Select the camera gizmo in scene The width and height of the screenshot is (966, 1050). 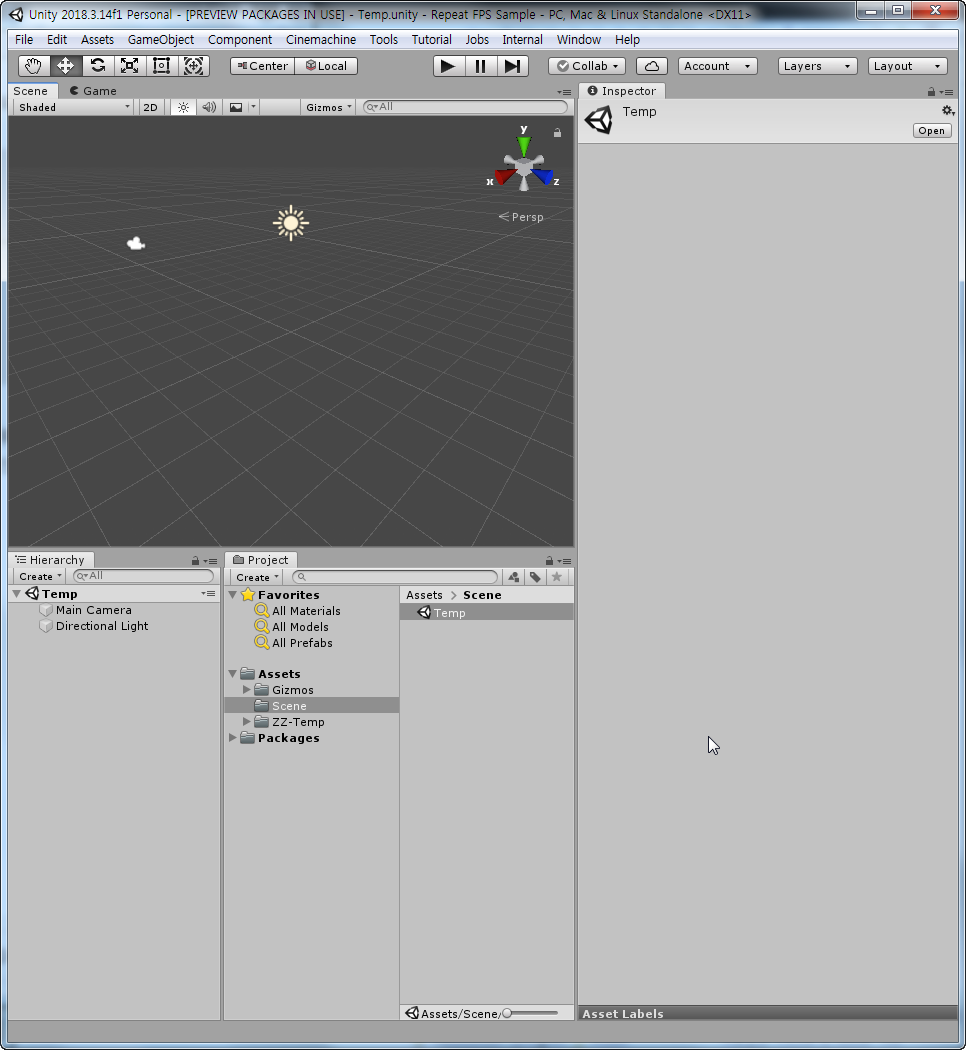click(x=136, y=243)
